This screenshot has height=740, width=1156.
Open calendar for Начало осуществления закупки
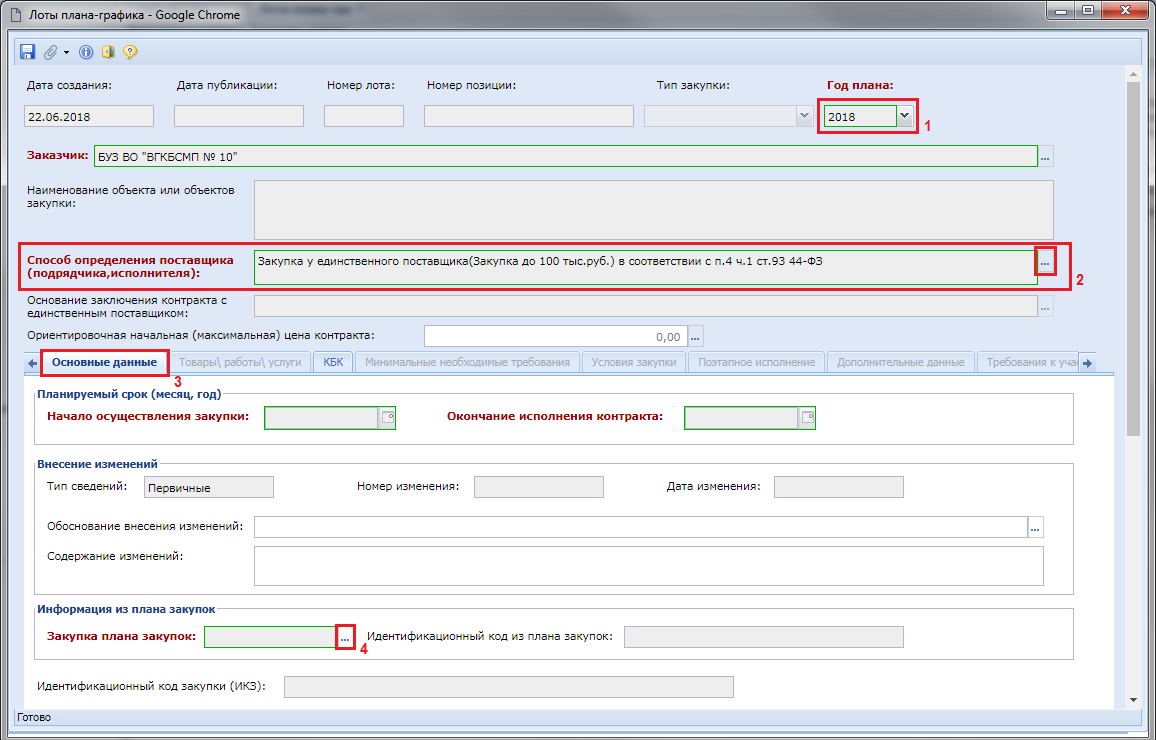tap(388, 418)
